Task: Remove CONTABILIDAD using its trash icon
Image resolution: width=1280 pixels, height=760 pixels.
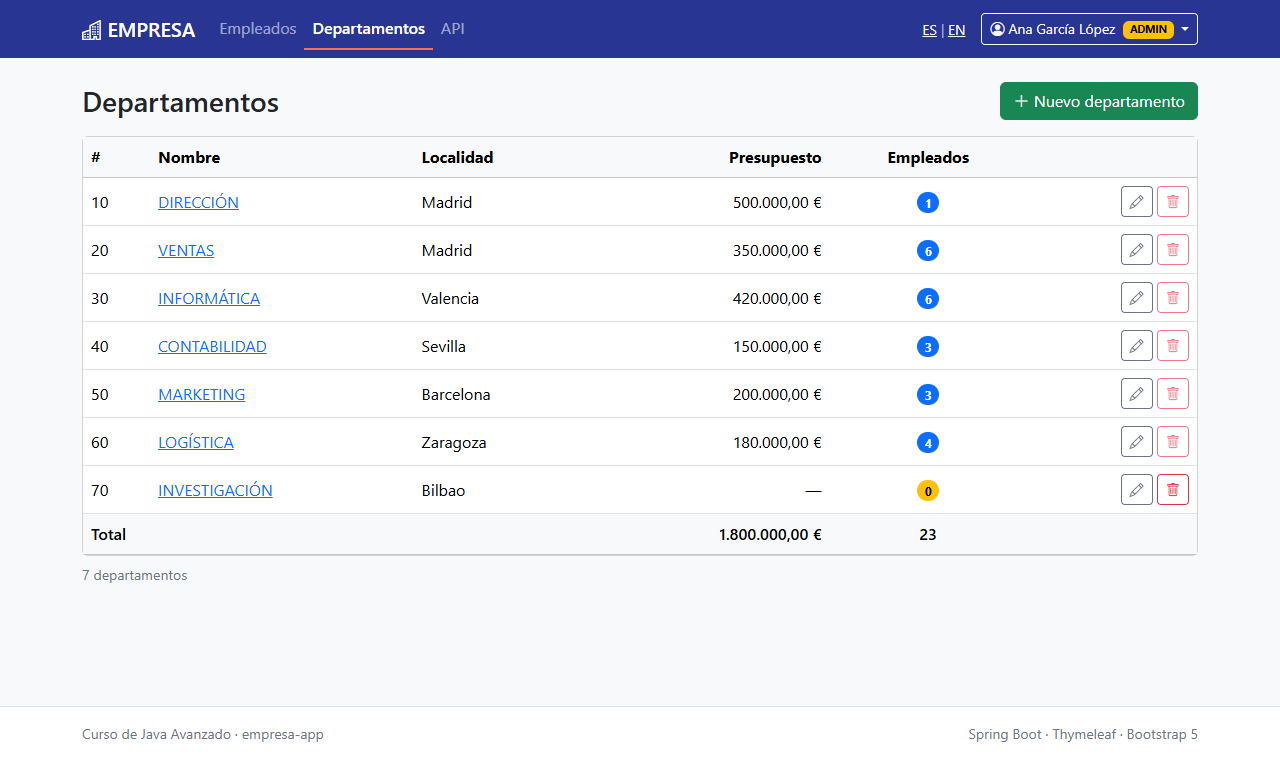Action: coord(1173,346)
